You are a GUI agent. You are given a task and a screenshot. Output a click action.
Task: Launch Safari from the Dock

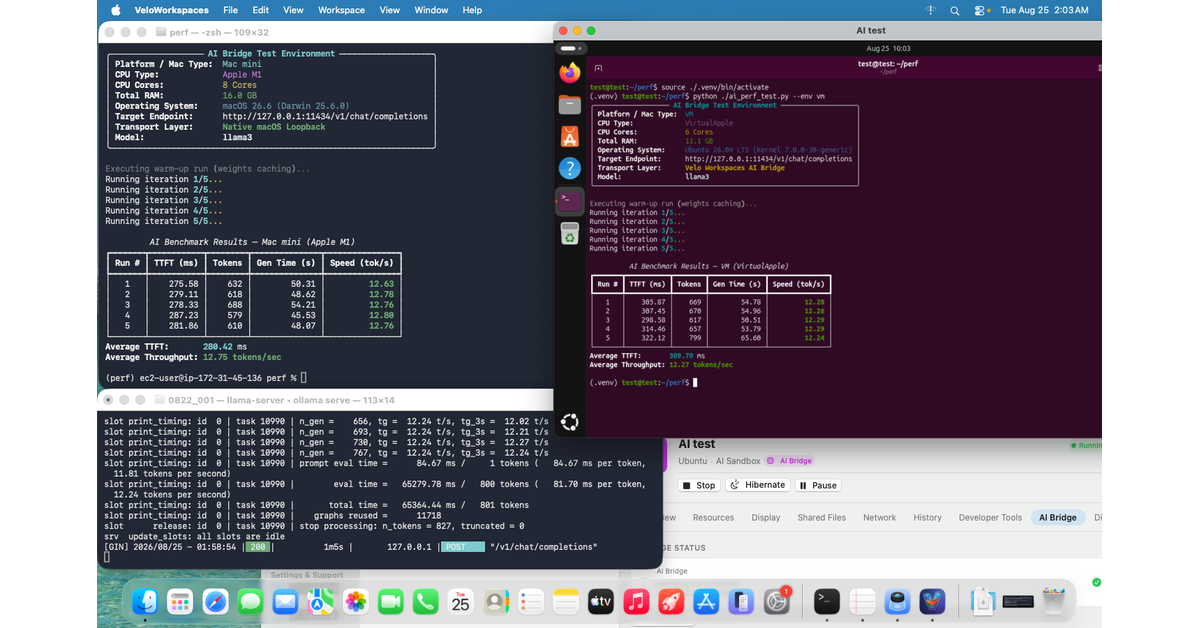(215, 602)
